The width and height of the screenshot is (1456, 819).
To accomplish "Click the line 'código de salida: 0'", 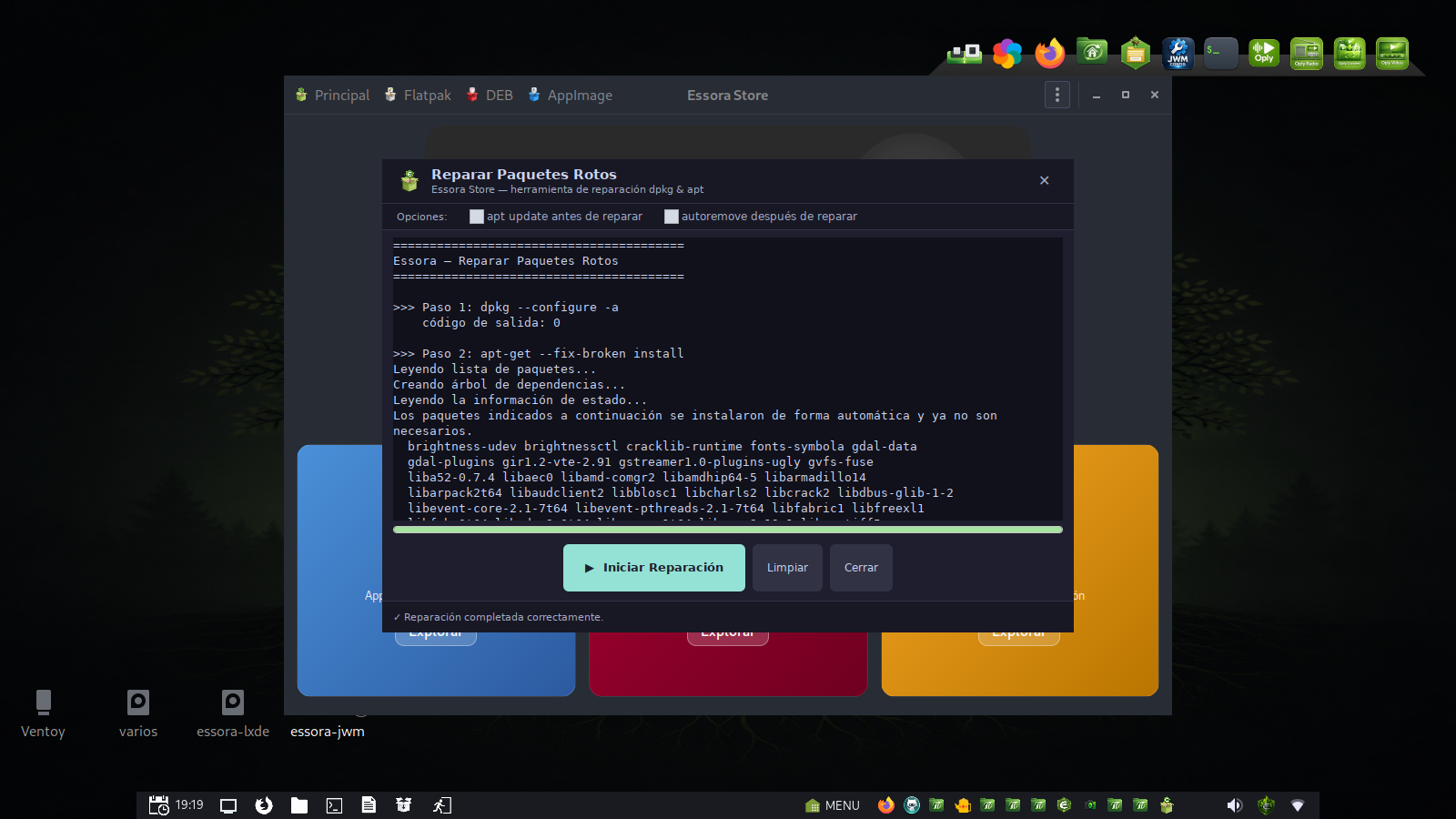I will coord(491,323).
